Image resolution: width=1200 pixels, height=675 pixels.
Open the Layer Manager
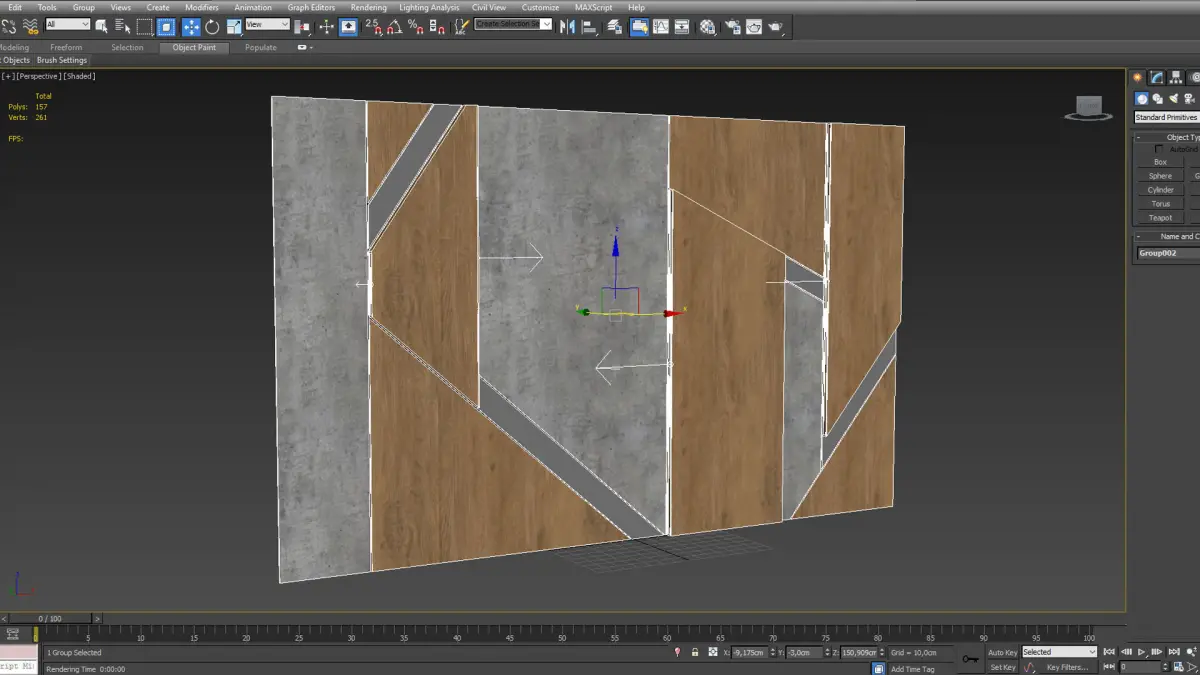pyautogui.click(x=614, y=26)
